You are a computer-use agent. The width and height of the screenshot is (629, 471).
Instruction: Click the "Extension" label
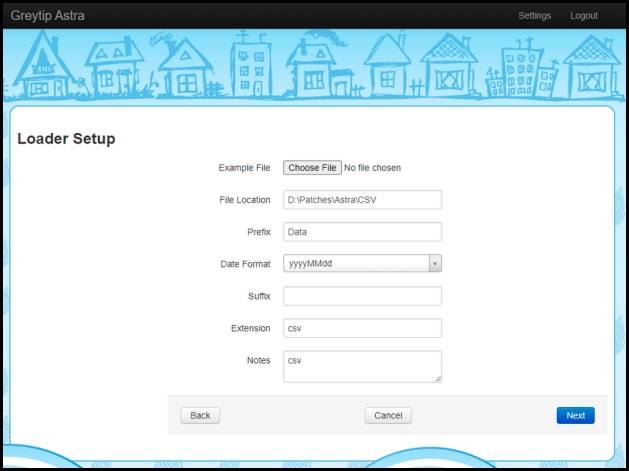pyautogui.click(x=250, y=328)
